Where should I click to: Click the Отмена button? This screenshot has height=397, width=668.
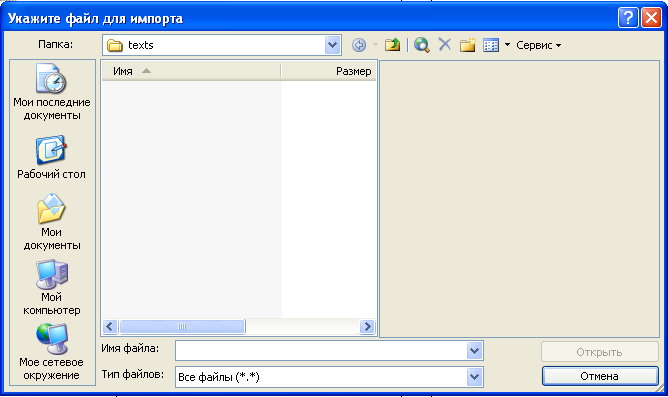[600, 376]
